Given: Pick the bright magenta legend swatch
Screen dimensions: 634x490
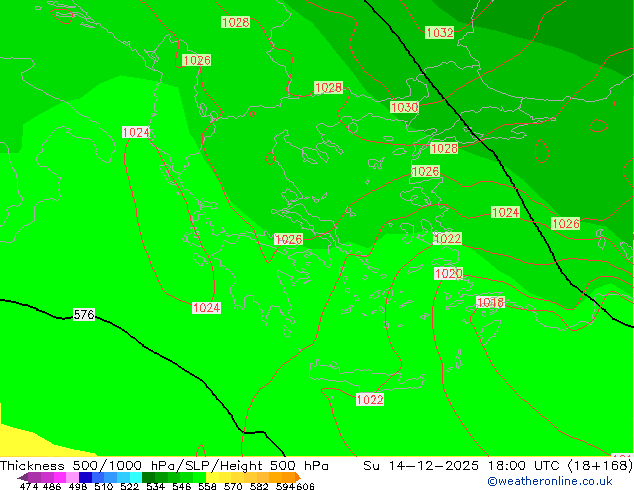Looking at the screenshot, I should (60, 477).
